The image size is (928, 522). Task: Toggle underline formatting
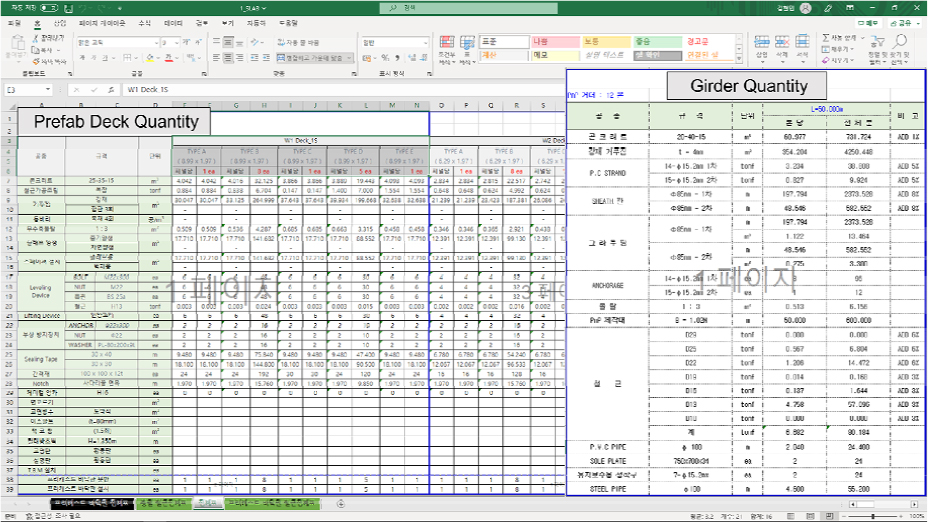(x=105, y=57)
